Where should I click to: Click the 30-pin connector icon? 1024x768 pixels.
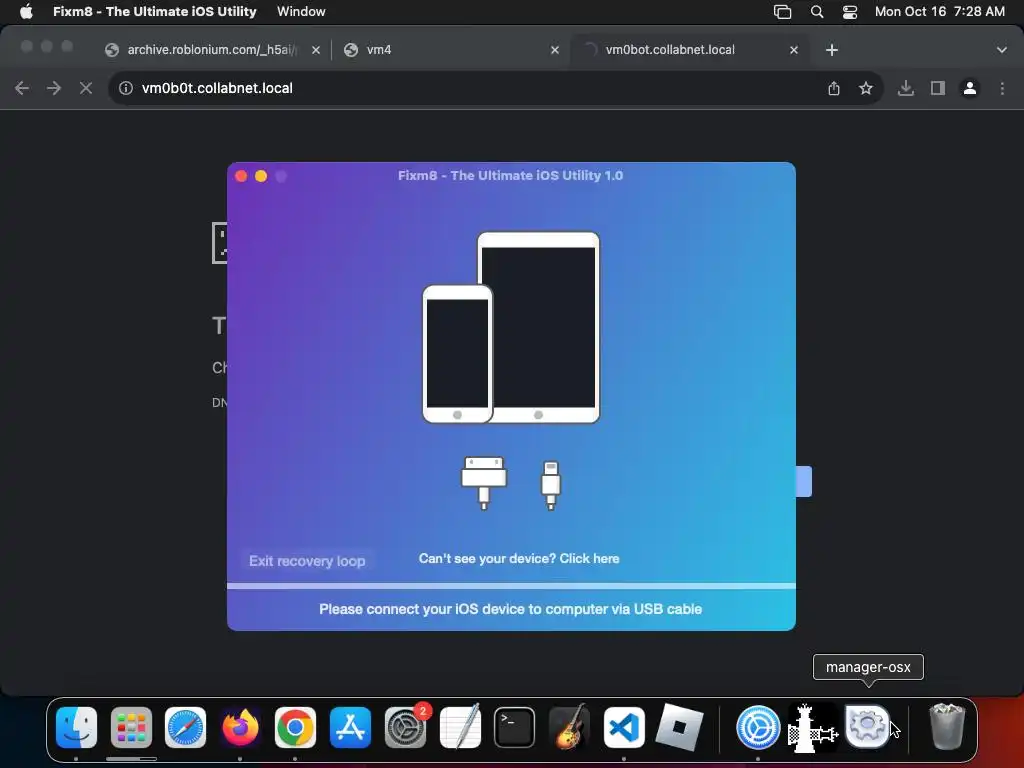[484, 483]
